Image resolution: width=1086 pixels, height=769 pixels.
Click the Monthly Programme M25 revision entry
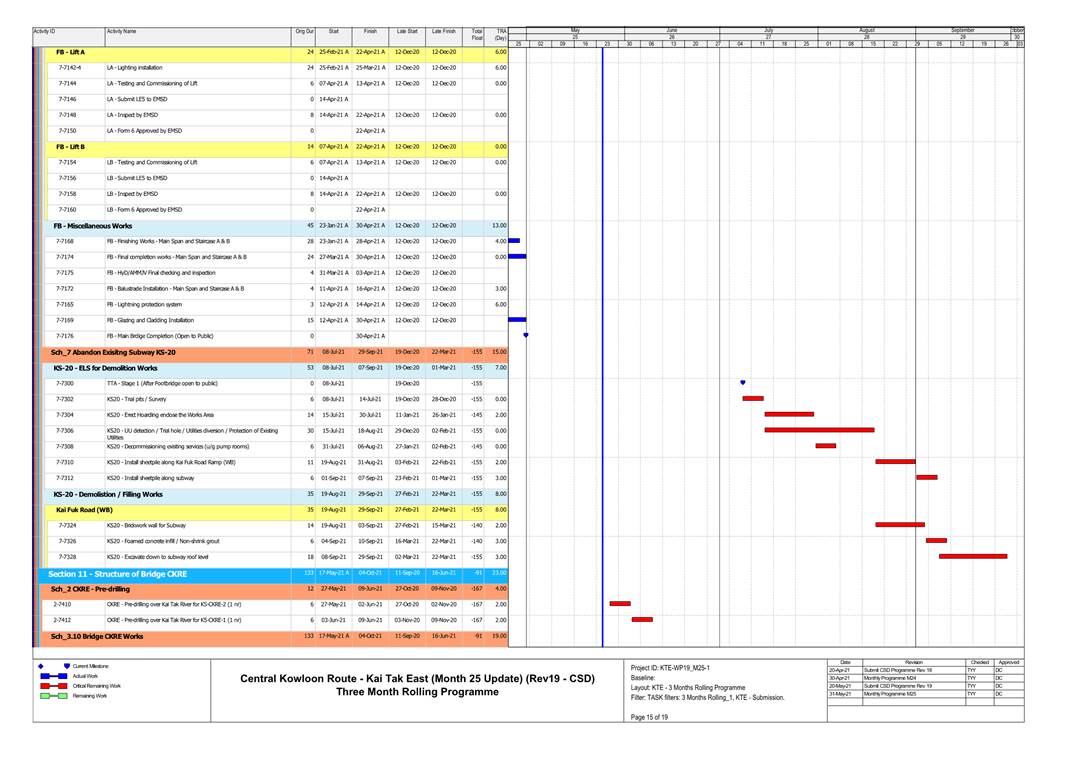(889, 694)
